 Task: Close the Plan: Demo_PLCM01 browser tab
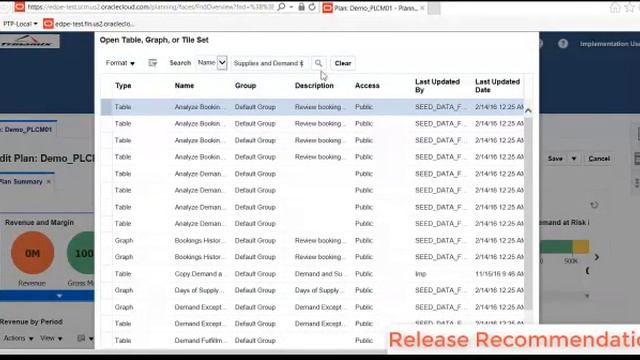(422, 8)
